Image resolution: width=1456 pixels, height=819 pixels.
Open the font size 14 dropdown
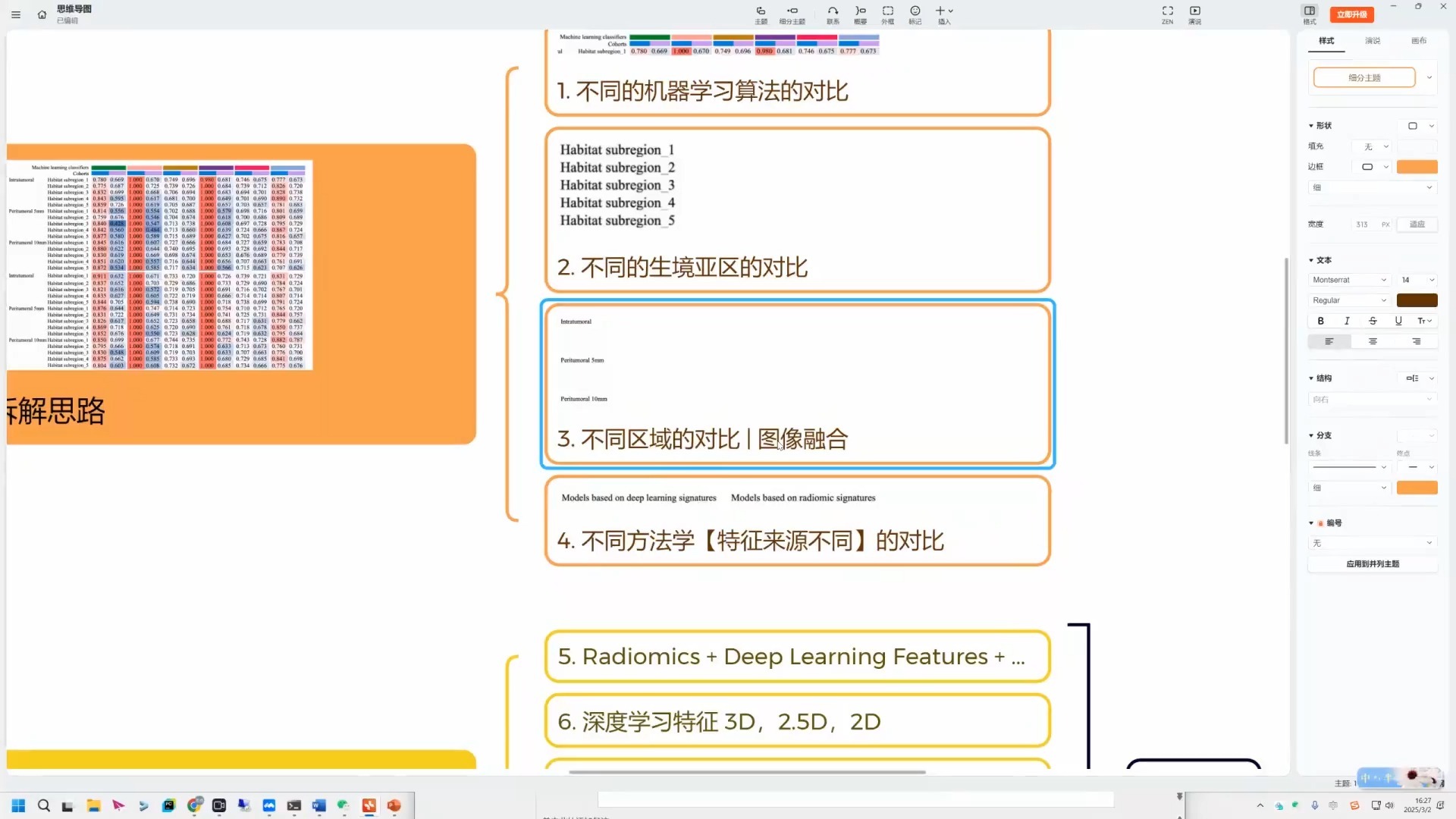(1417, 280)
